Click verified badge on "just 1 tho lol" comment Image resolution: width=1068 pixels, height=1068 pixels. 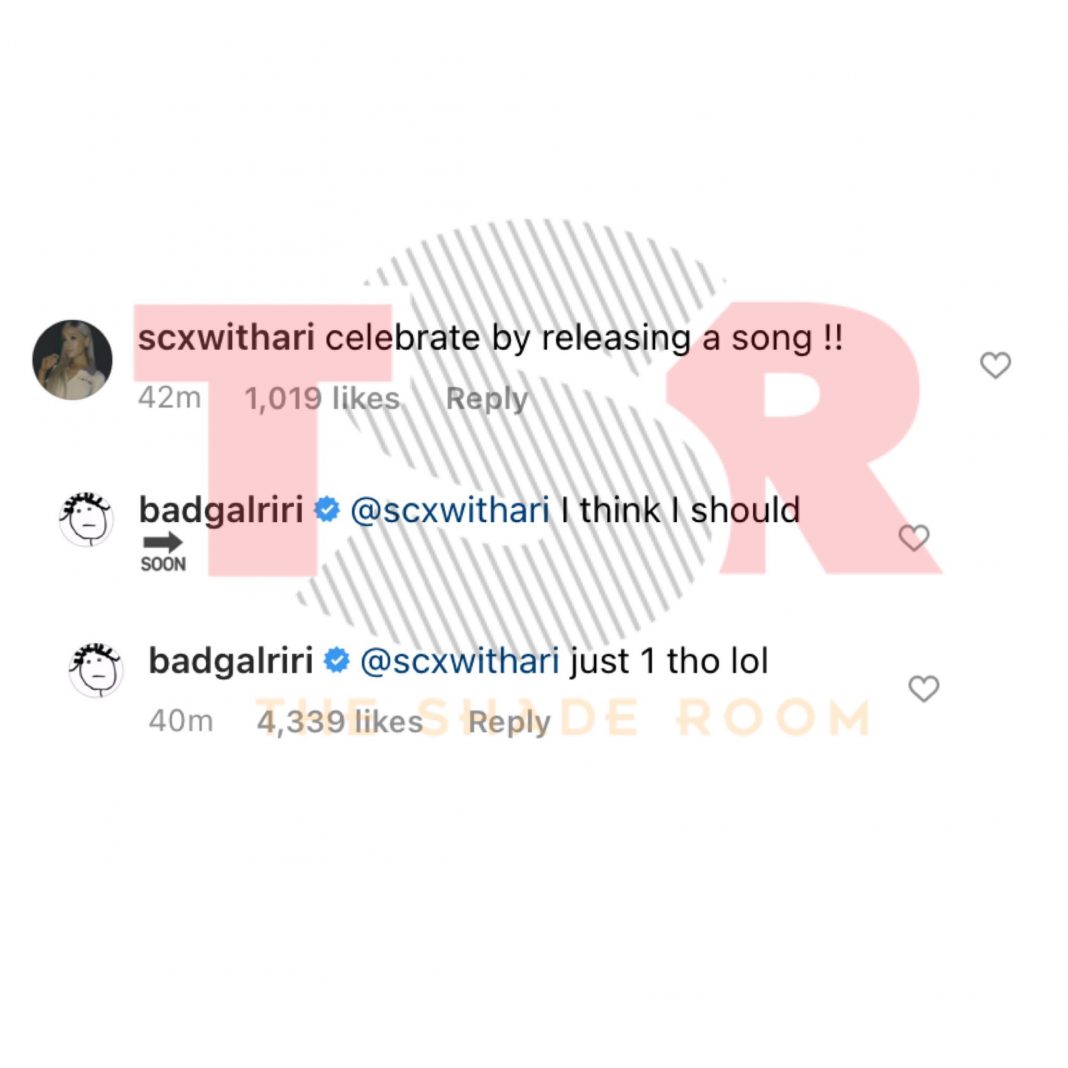(x=337, y=661)
